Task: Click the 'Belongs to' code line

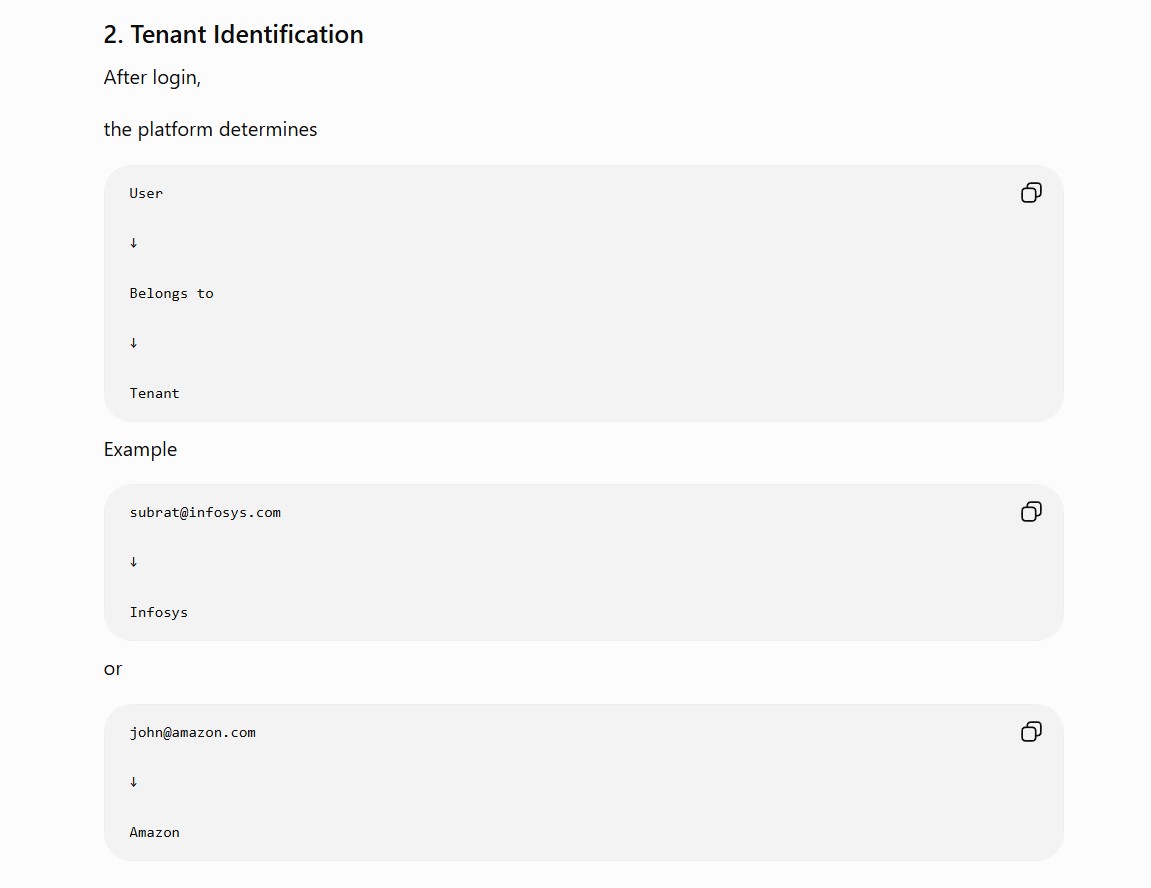Action: (171, 294)
